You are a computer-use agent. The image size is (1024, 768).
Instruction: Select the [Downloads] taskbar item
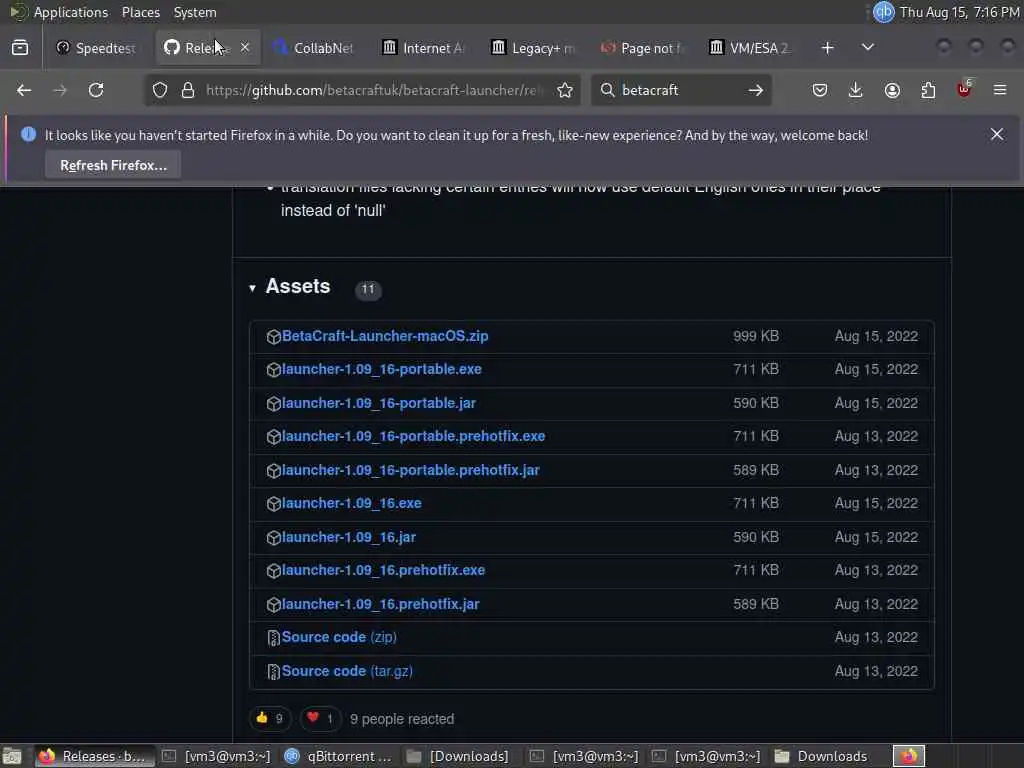point(458,756)
